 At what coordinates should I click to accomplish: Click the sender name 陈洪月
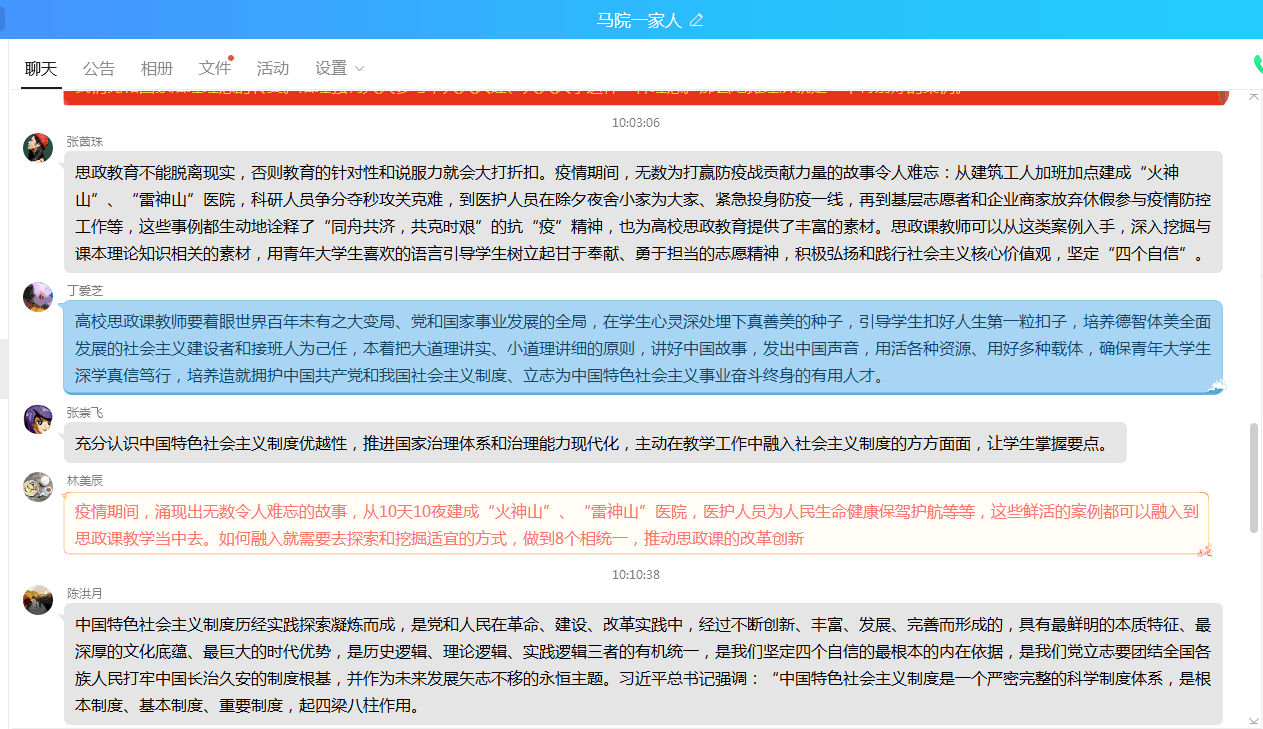point(85,593)
